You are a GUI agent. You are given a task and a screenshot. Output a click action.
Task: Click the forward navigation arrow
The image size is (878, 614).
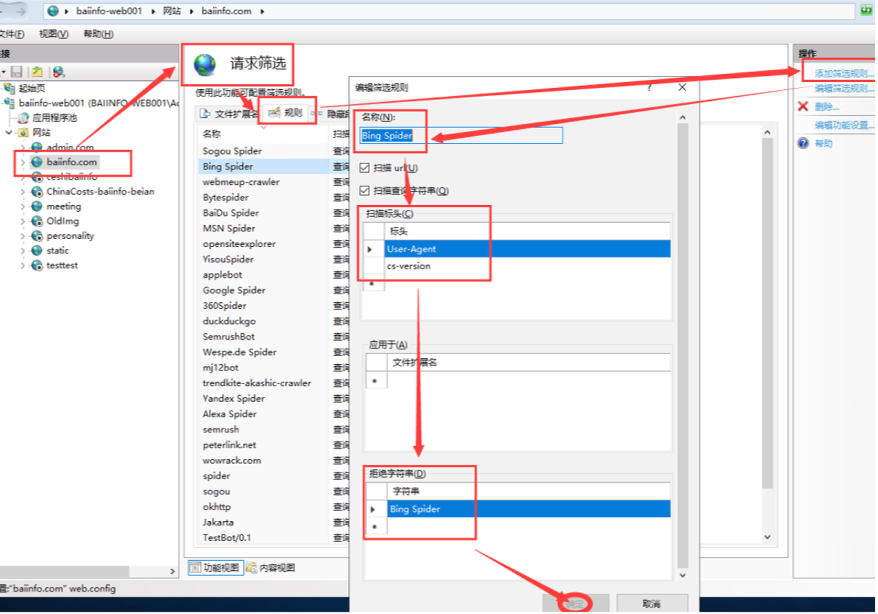(x=21, y=11)
